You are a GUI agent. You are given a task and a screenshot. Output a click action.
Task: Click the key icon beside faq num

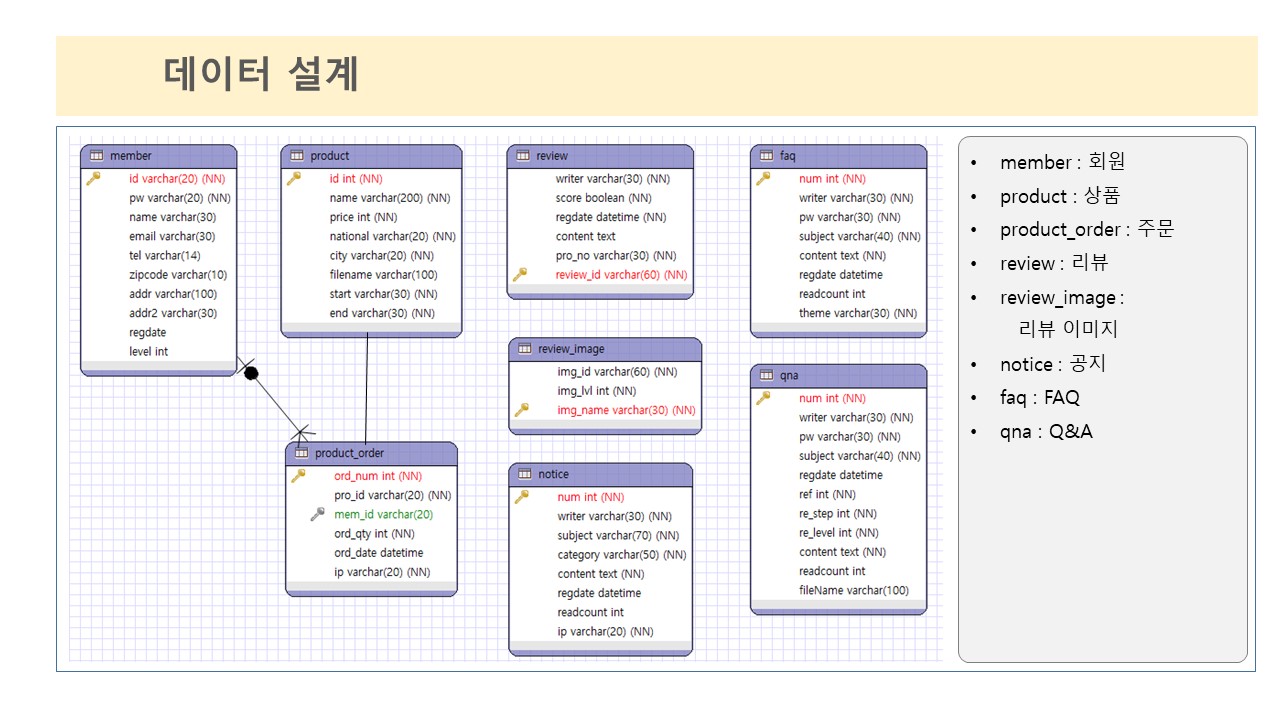click(x=764, y=179)
